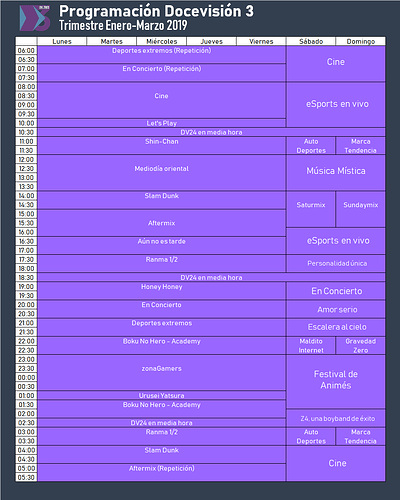Image resolution: width=400 pixels, height=500 pixels.
Task: Click the Trimestre Enero-Marzo 2019 subtitle
Action: pyautogui.click(x=123, y=25)
